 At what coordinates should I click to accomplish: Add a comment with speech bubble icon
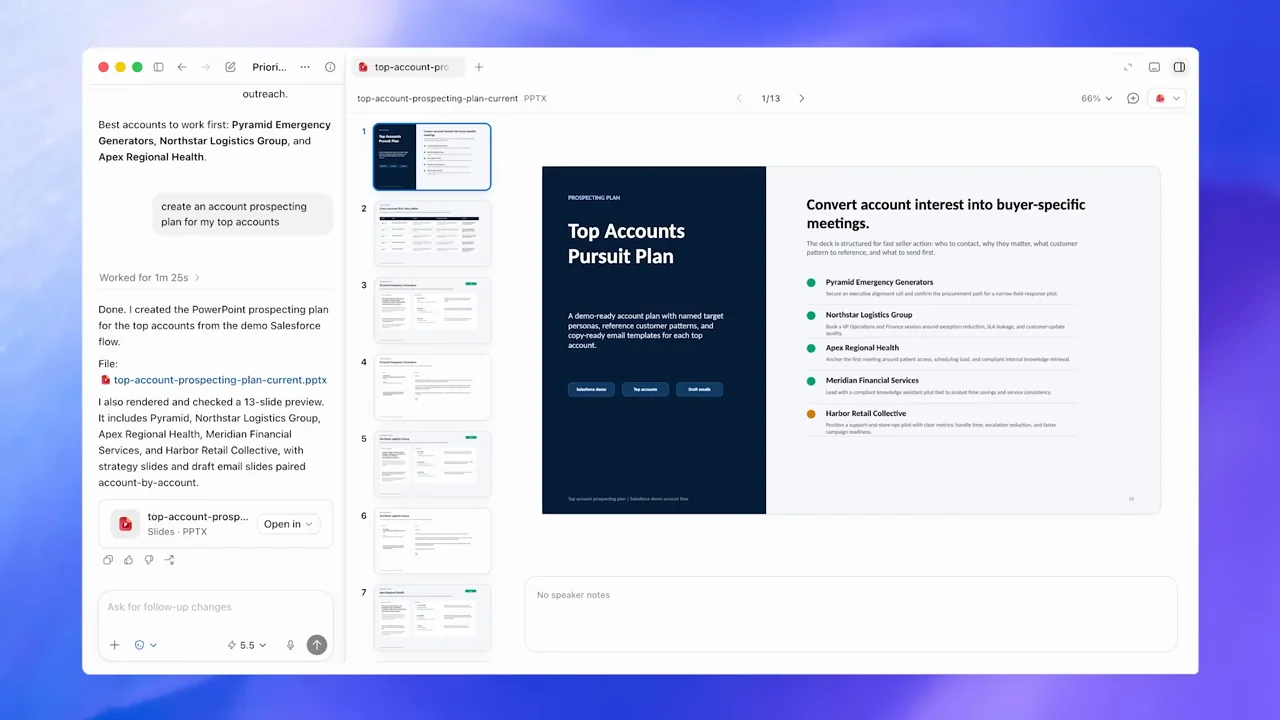click(1133, 98)
